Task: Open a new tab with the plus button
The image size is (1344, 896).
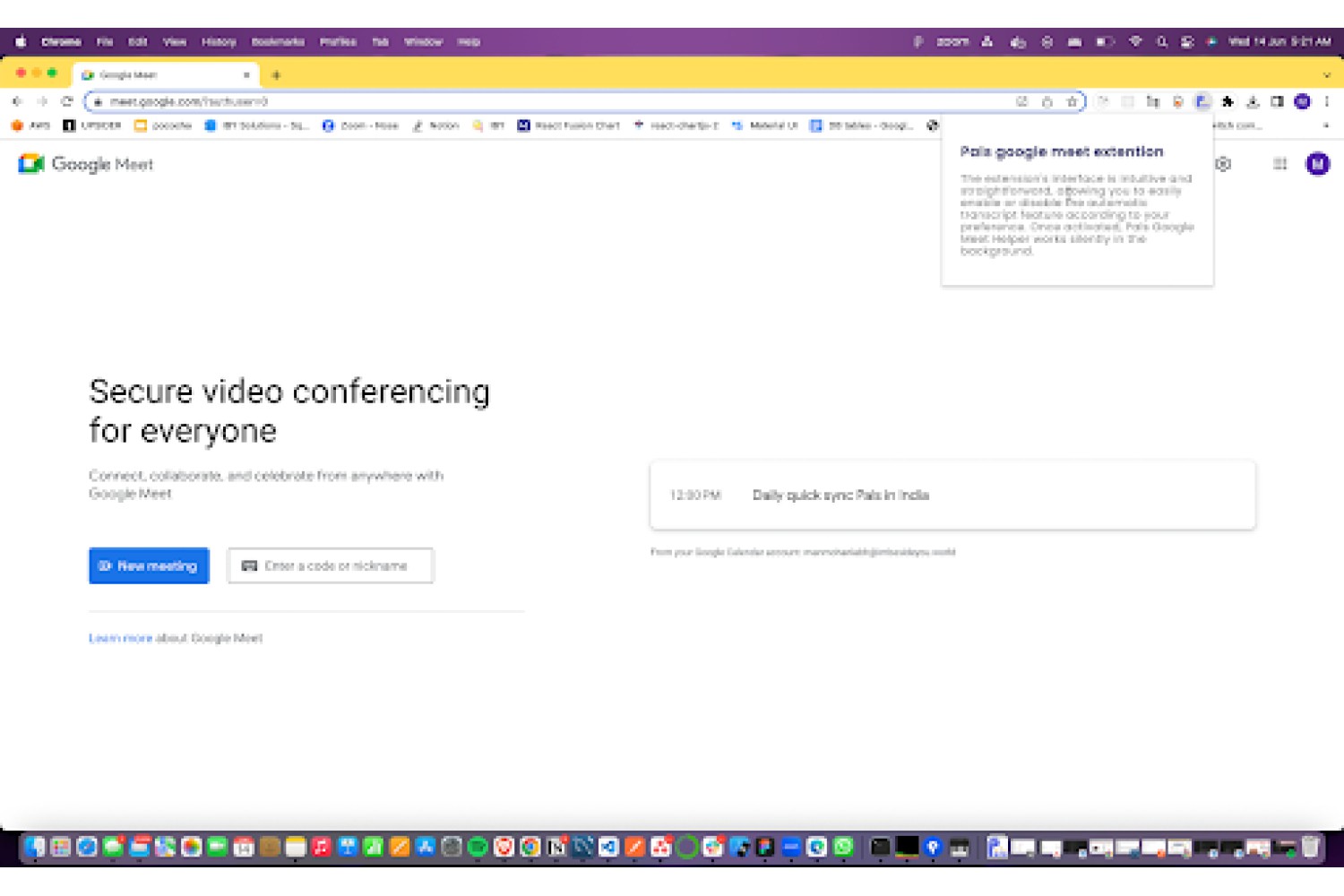Action: tap(276, 75)
